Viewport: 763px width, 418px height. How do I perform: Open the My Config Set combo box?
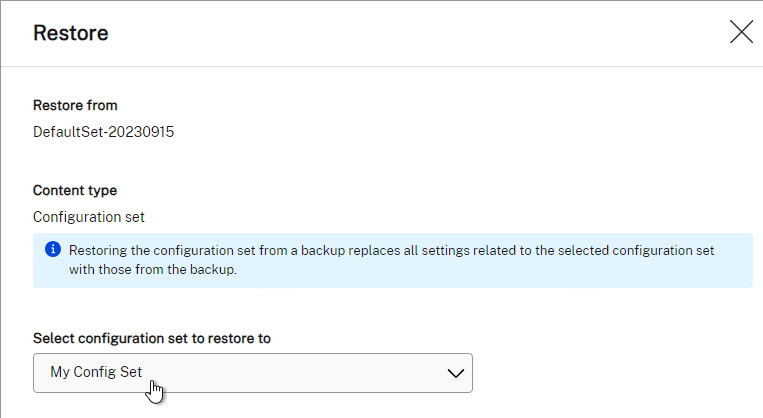253,373
